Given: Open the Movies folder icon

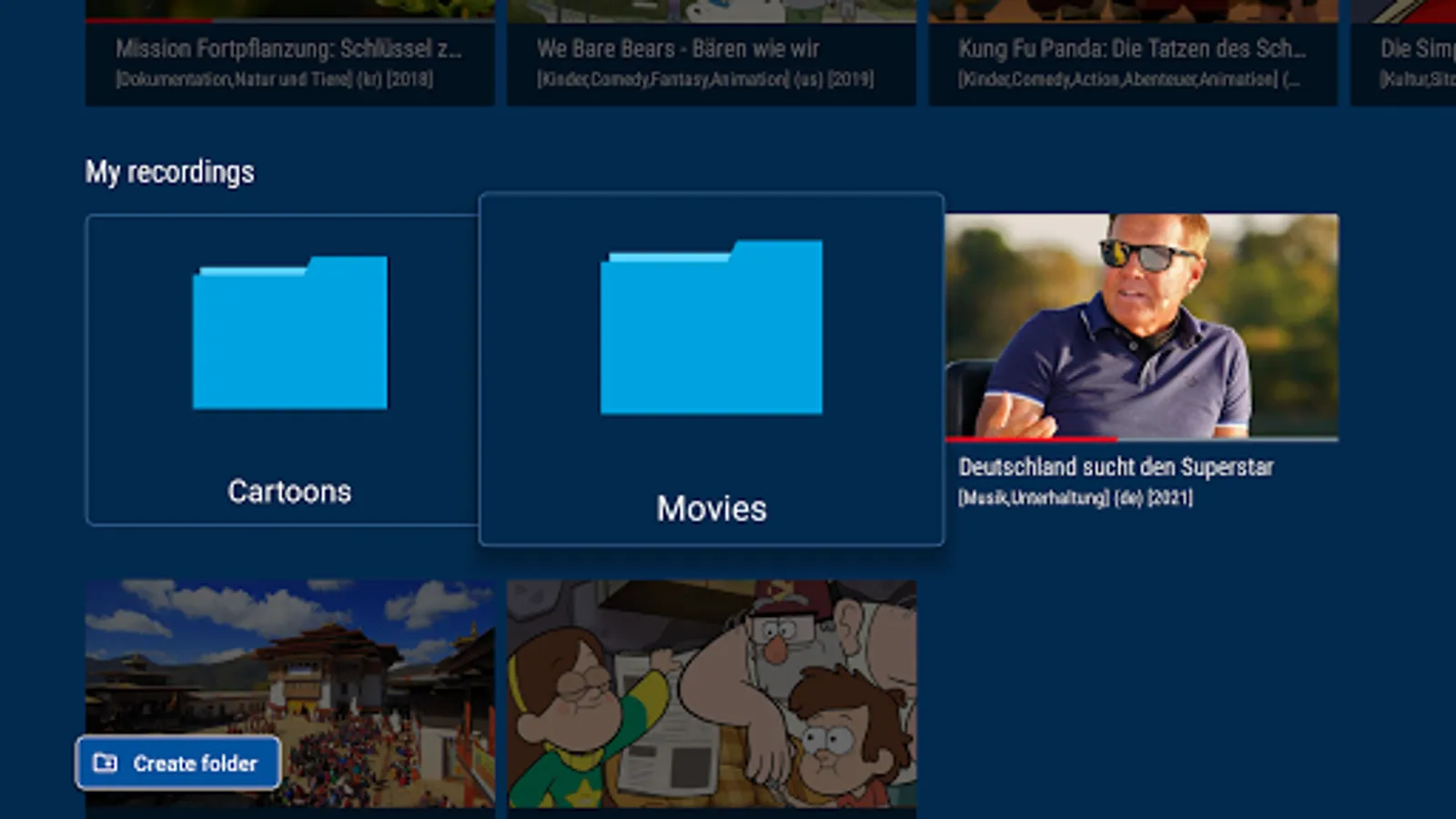Looking at the screenshot, I should coord(711,328).
